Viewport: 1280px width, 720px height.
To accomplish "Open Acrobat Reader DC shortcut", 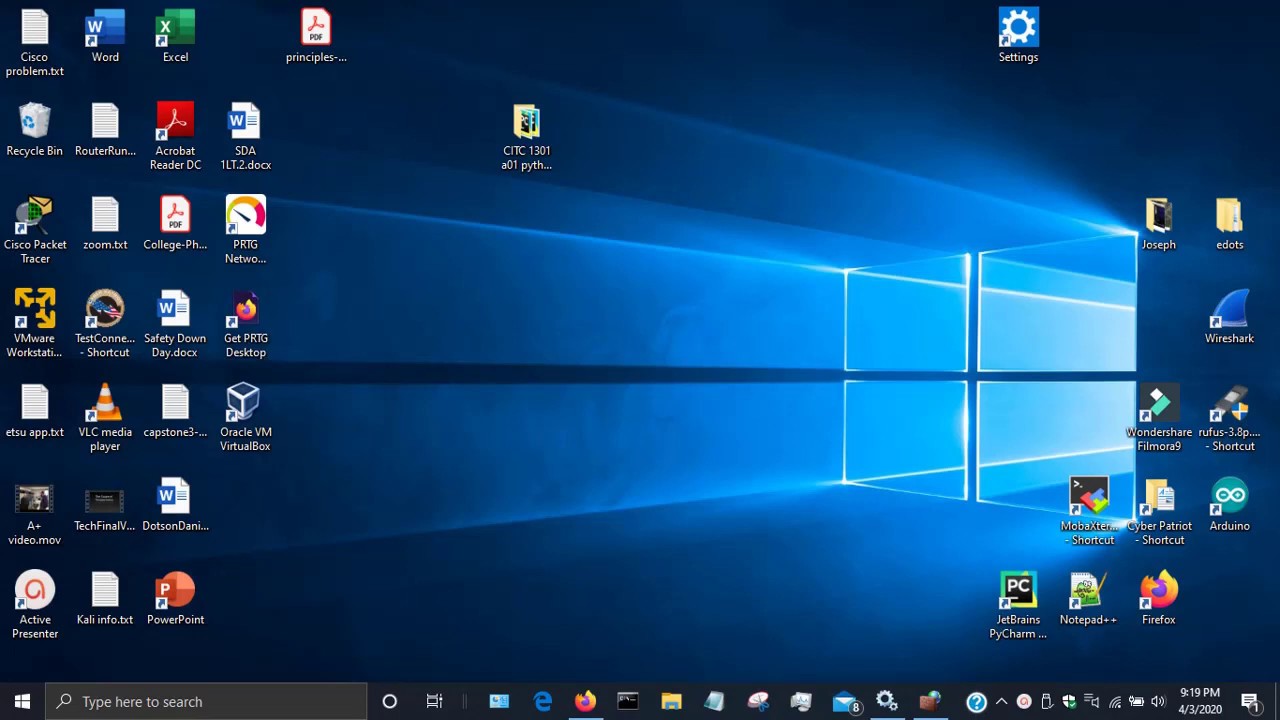I will (175, 137).
